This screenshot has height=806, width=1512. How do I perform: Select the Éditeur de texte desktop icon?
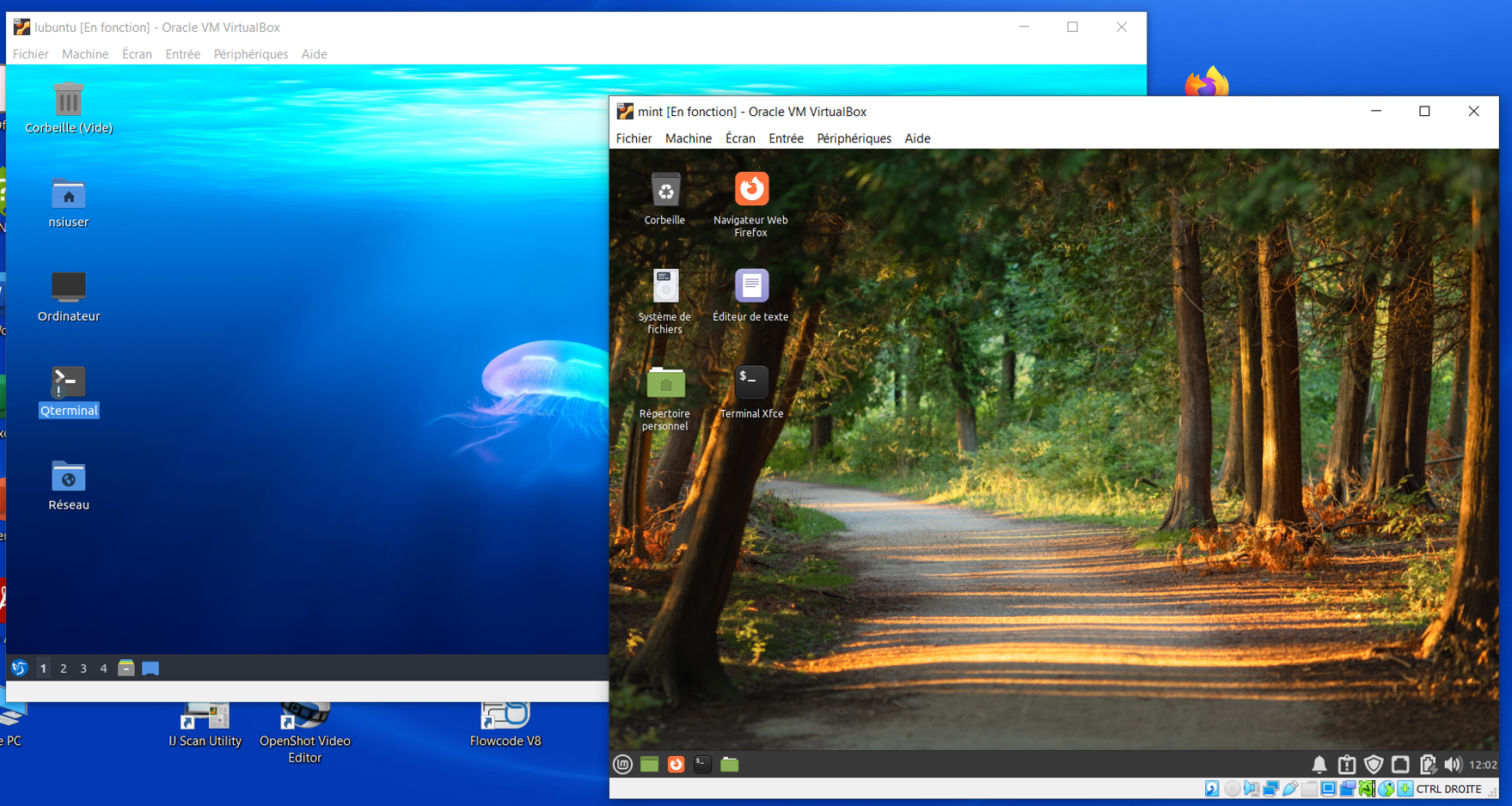pos(750,286)
